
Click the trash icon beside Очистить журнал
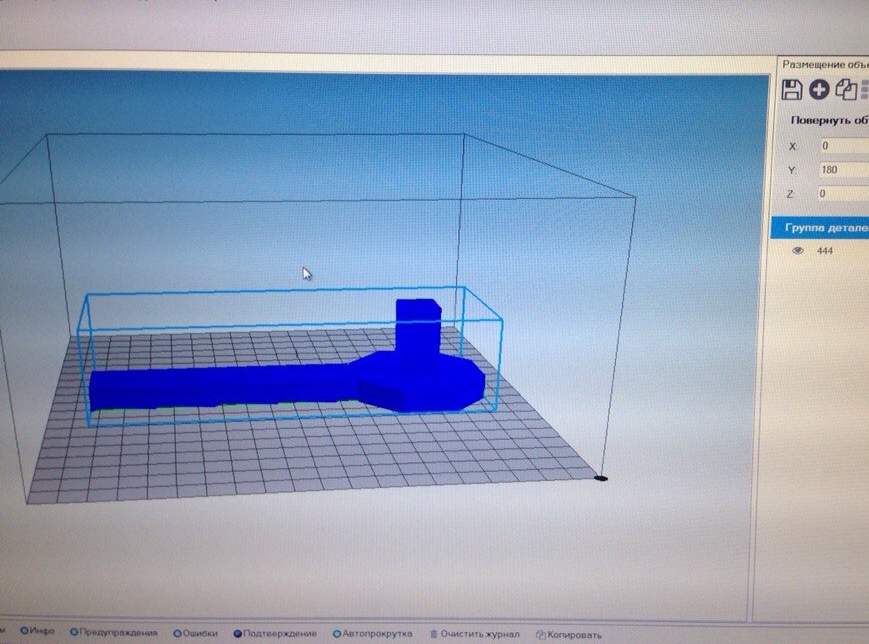434,633
